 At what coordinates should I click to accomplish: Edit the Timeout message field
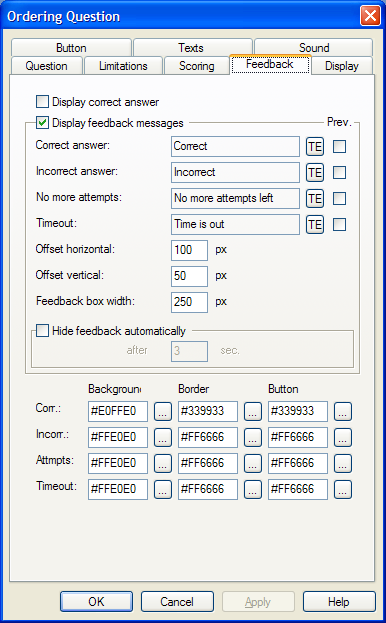pos(235,224)
